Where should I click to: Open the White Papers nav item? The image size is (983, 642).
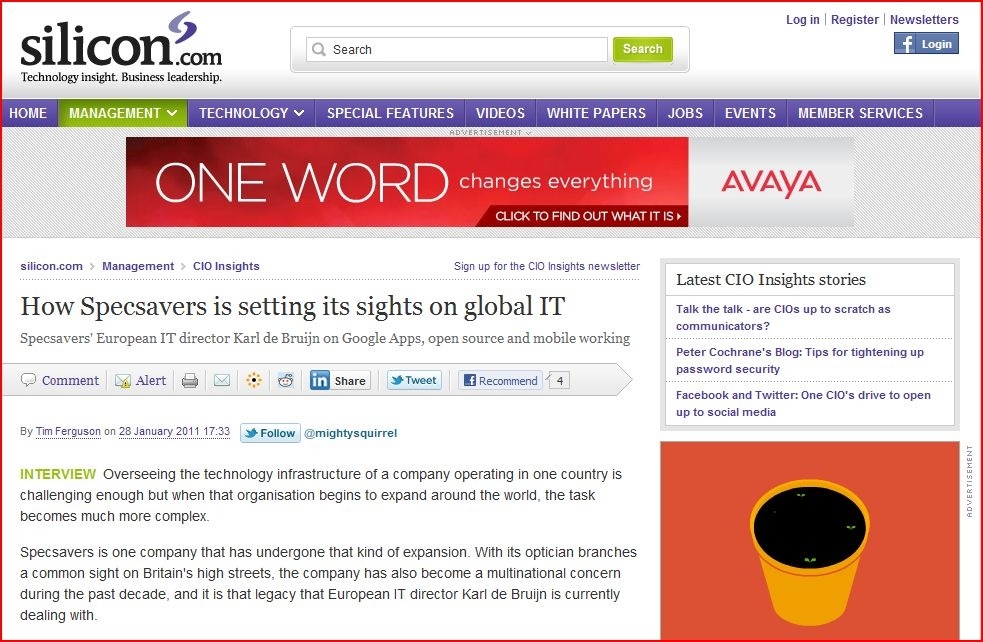tap(596, 113)
